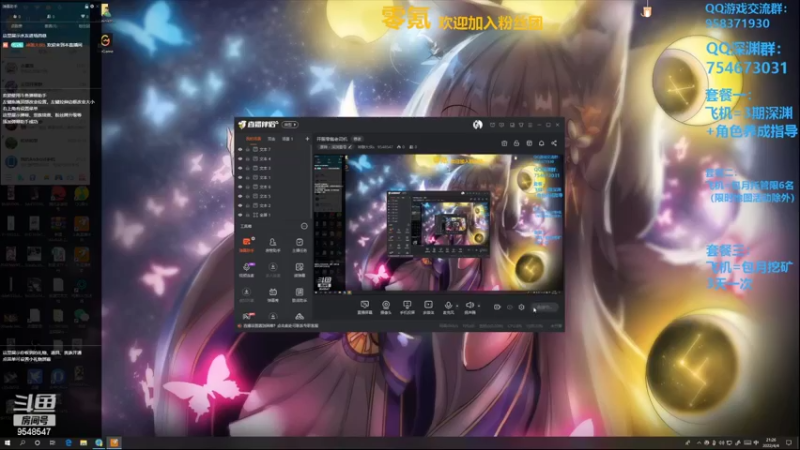Add a multimedia source

tap(429, 307)
